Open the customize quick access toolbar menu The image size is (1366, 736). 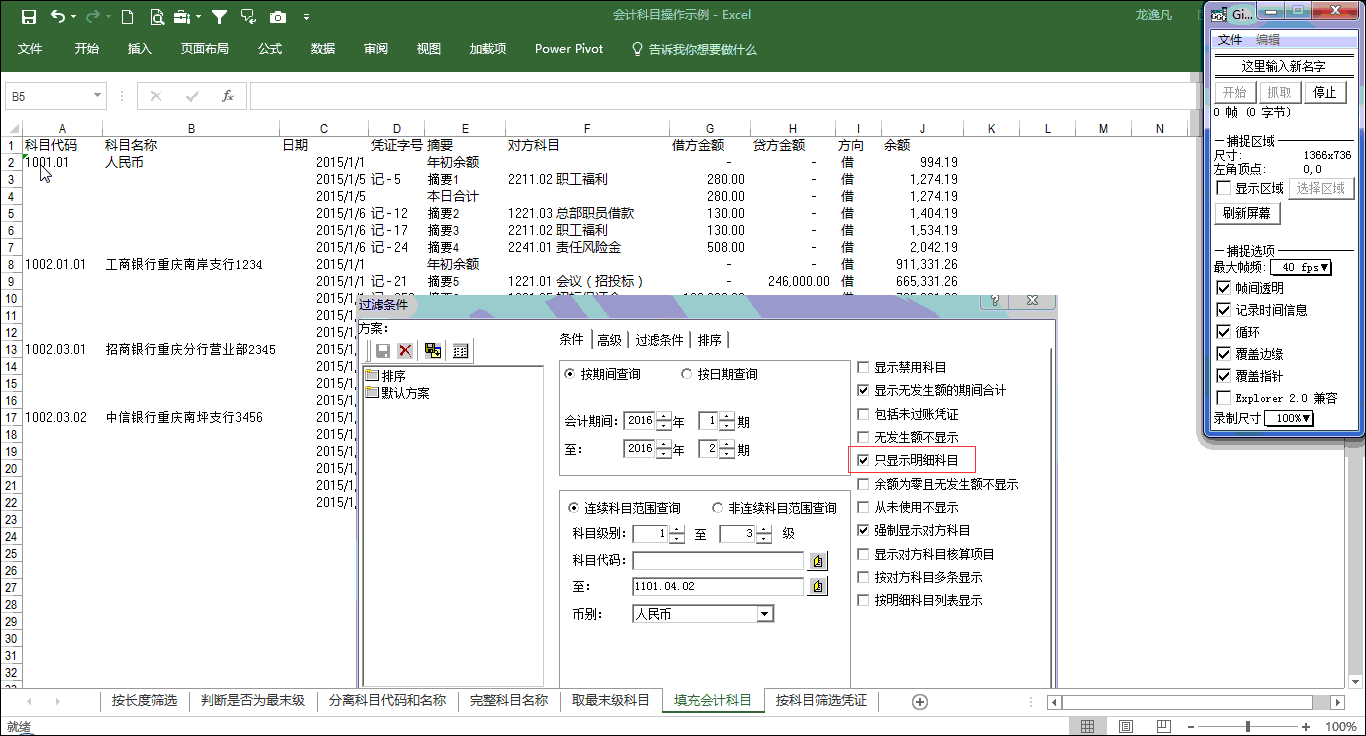pos(306,17)
